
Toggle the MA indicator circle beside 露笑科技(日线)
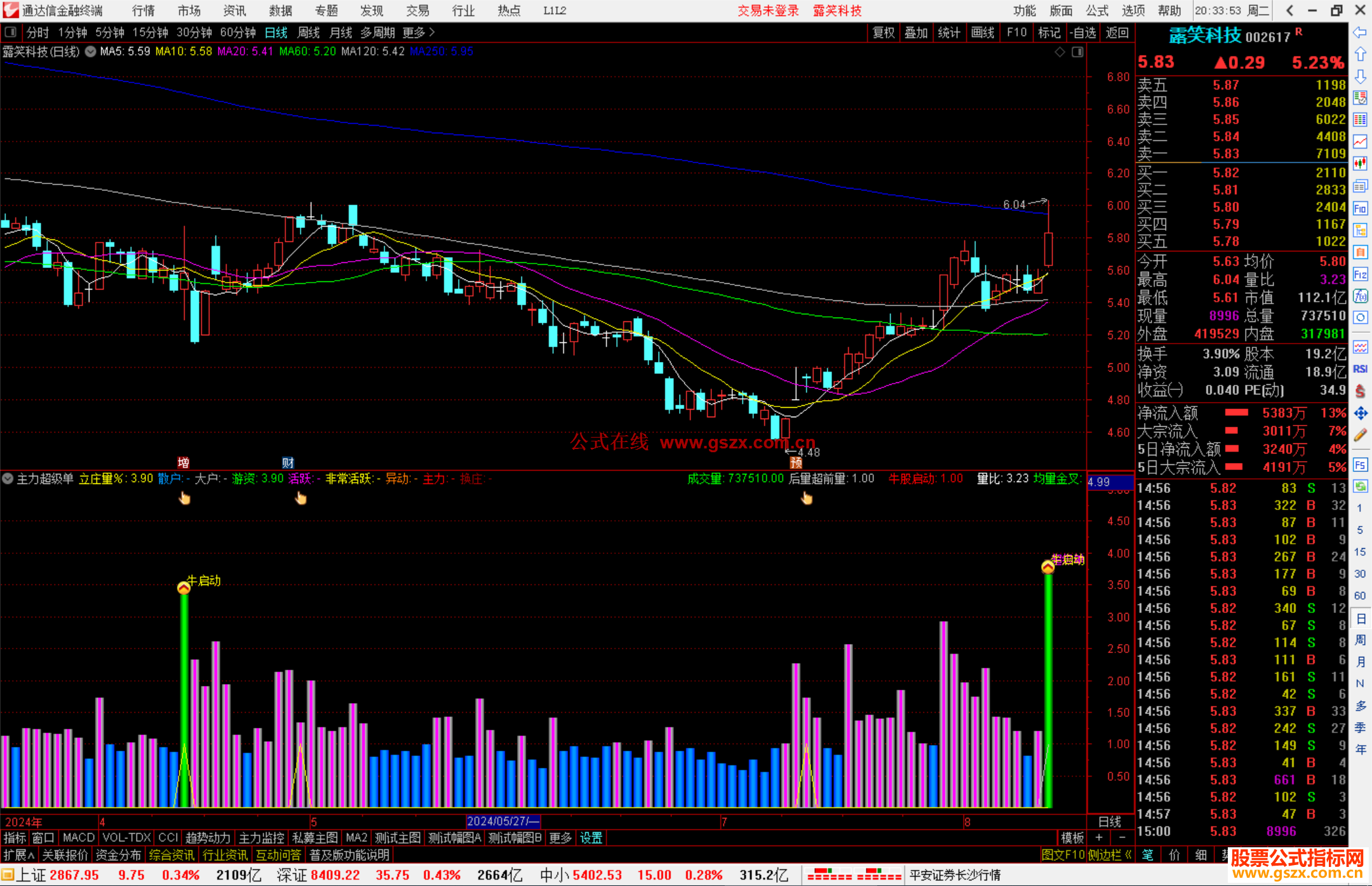pyautogui.click(x=90, y=51)
